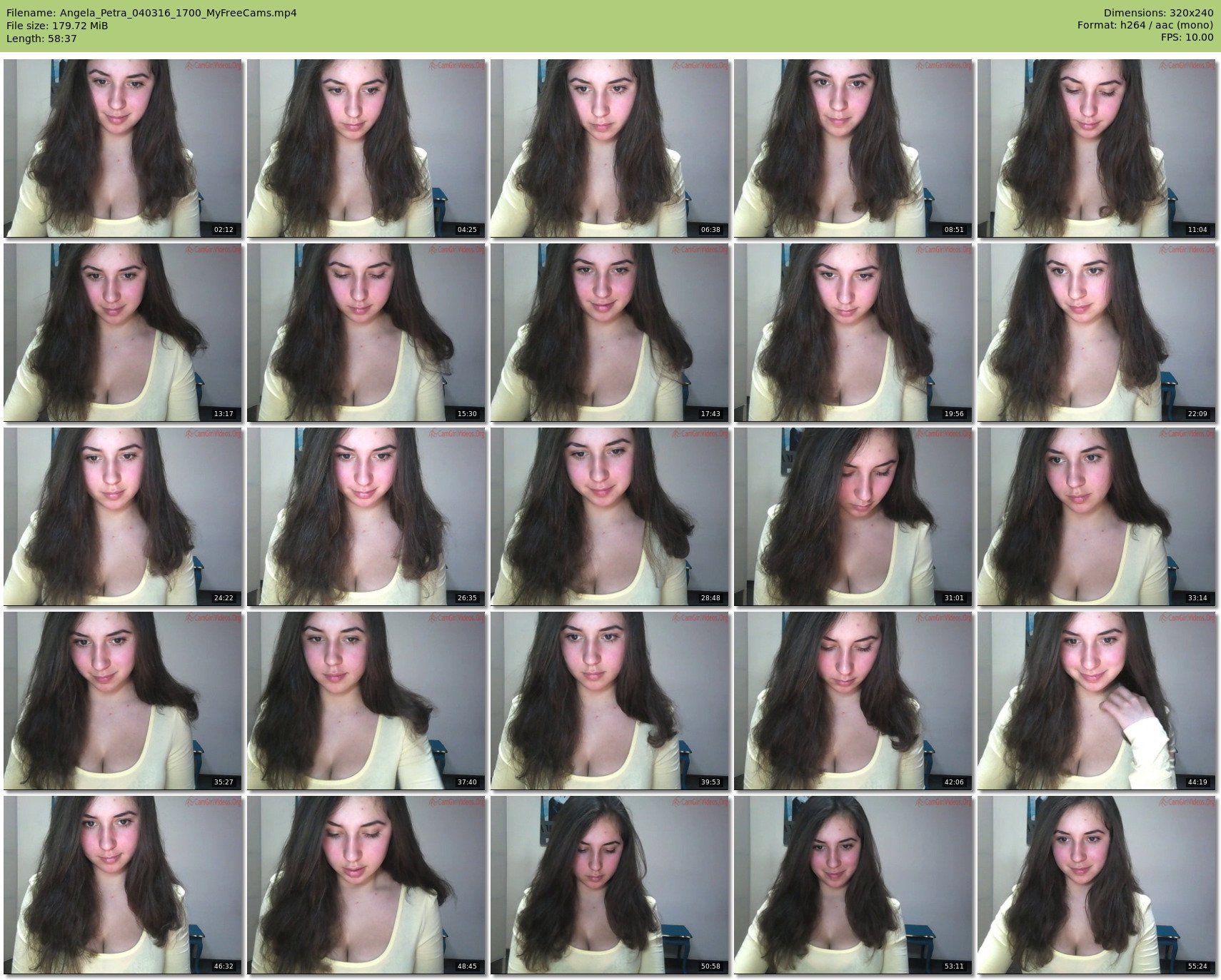Click the thumbnail labeled 19:56
Image resolution: width=1221 pixels, height=980 pixels.
[853, 332]
